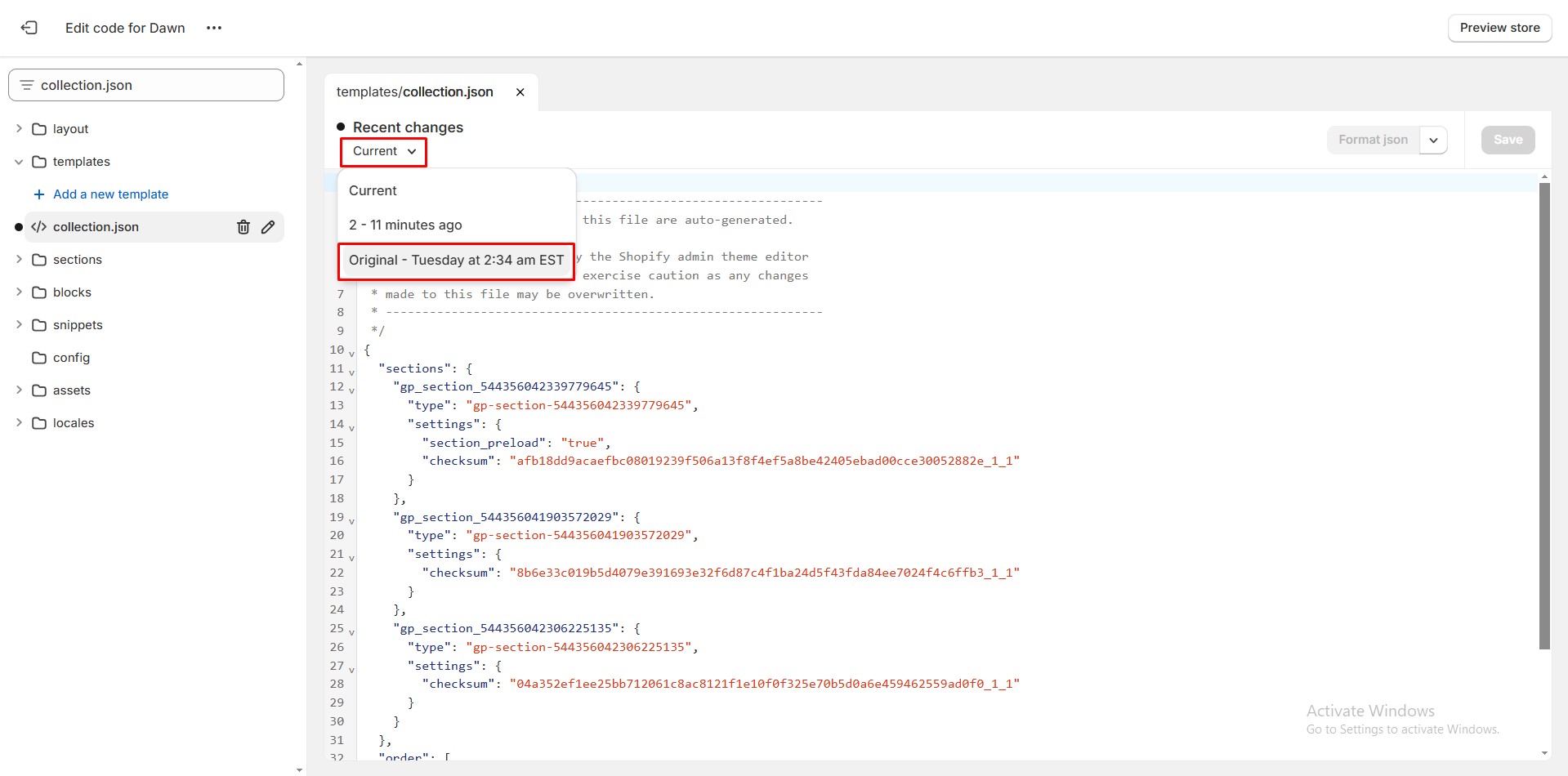Image resolution: width=1568 pixels, height=776 pixels.
Task: Open the Format json dropdown arrow
Action: tap(1433, 140)
